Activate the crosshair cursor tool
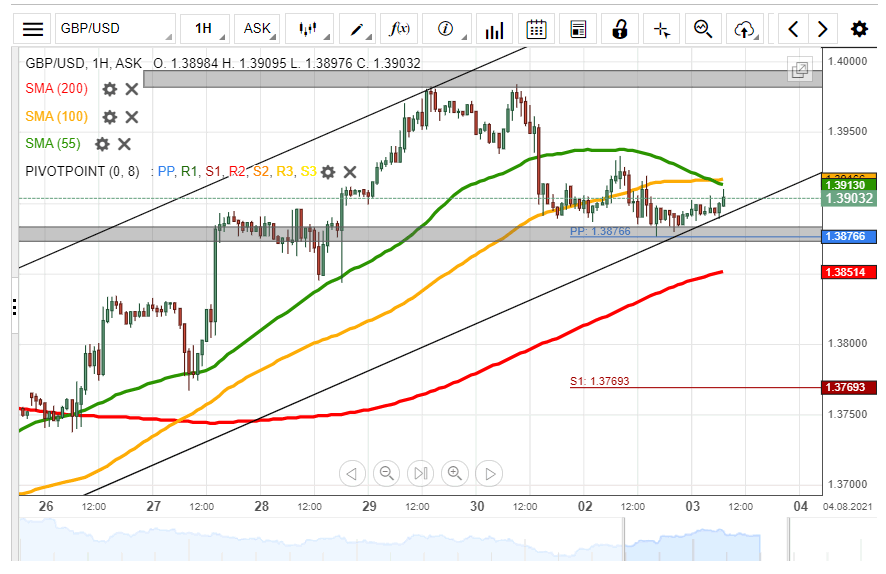 [662, 29]
